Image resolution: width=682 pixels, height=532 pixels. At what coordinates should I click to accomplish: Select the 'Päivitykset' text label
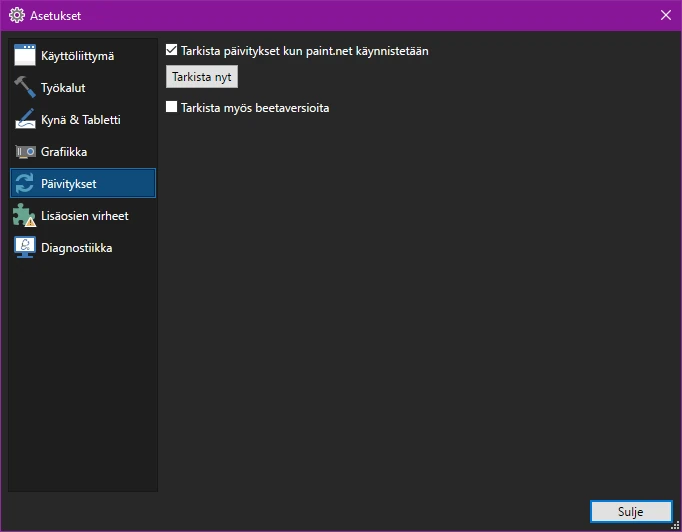(69, 184)
